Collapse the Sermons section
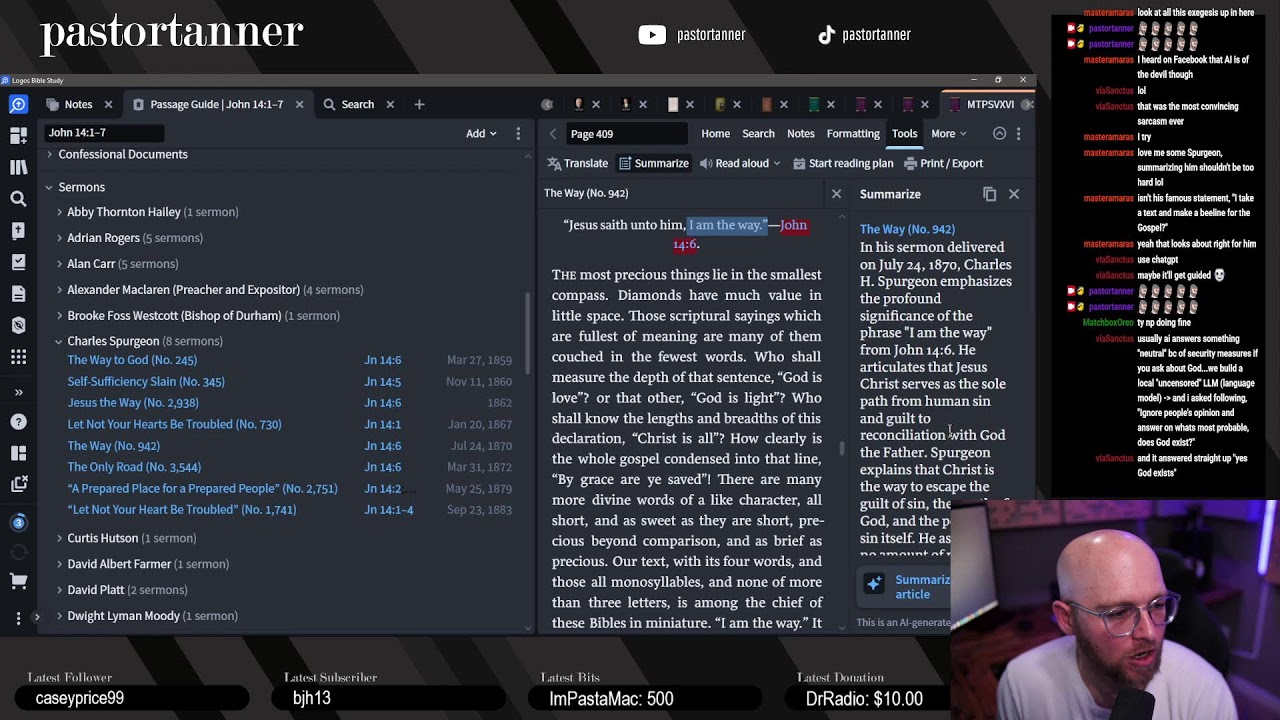This screenshot has width=1280, height=720. 48,187
